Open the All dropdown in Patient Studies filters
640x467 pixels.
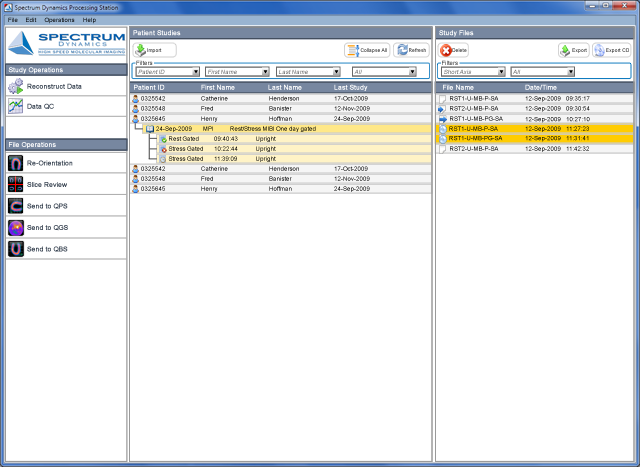(x=384, y=72)
